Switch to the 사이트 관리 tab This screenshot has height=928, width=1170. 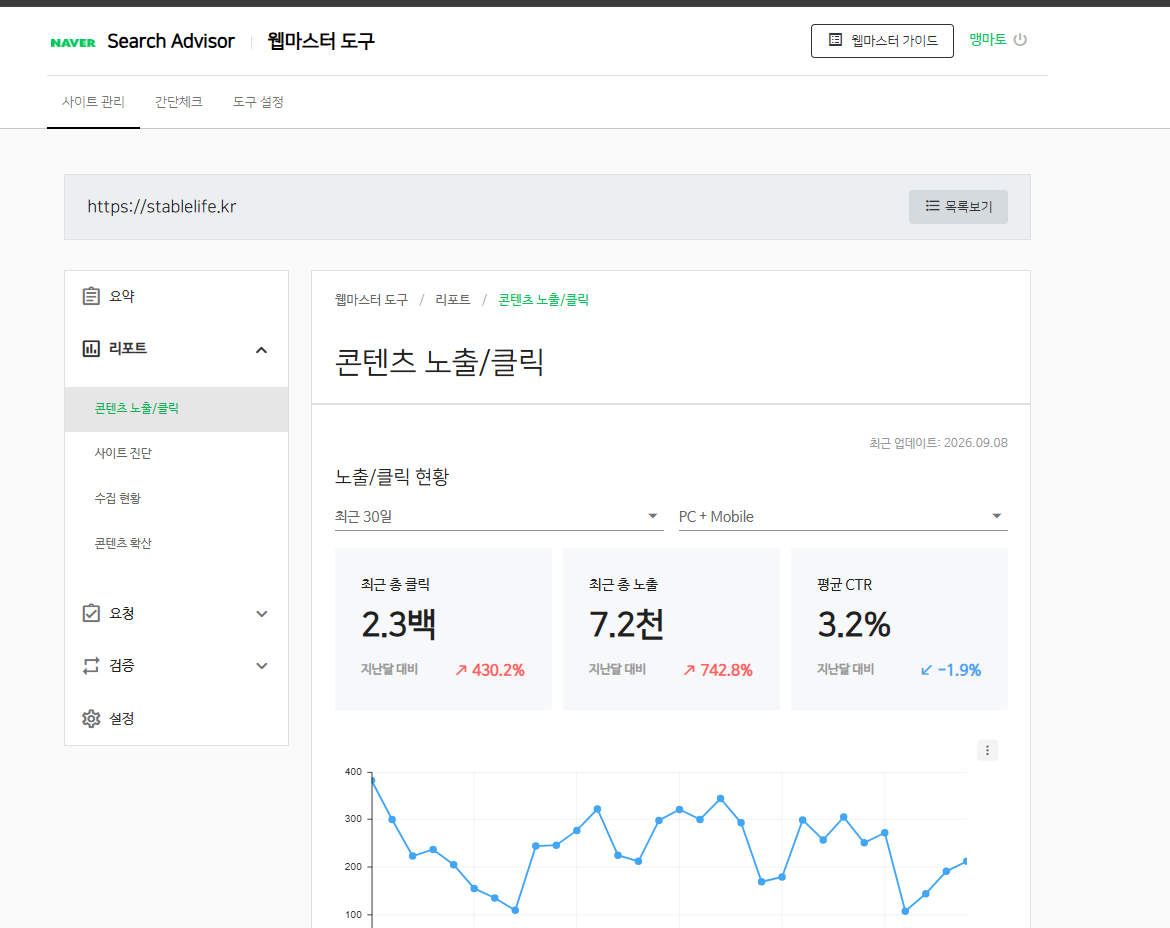pos(93,102)
